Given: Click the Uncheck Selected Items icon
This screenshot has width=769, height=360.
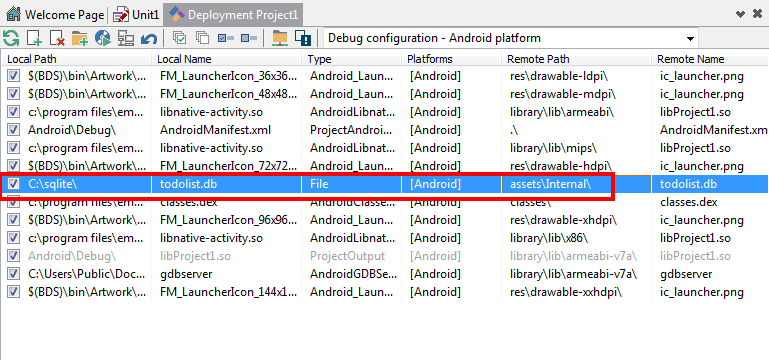Looking at the screenshot, I should click(x=249, y=38).
